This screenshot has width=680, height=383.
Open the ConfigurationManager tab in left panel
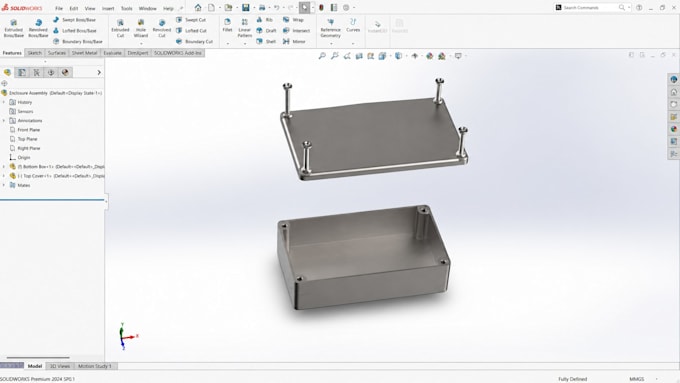[x=36, y=72]
